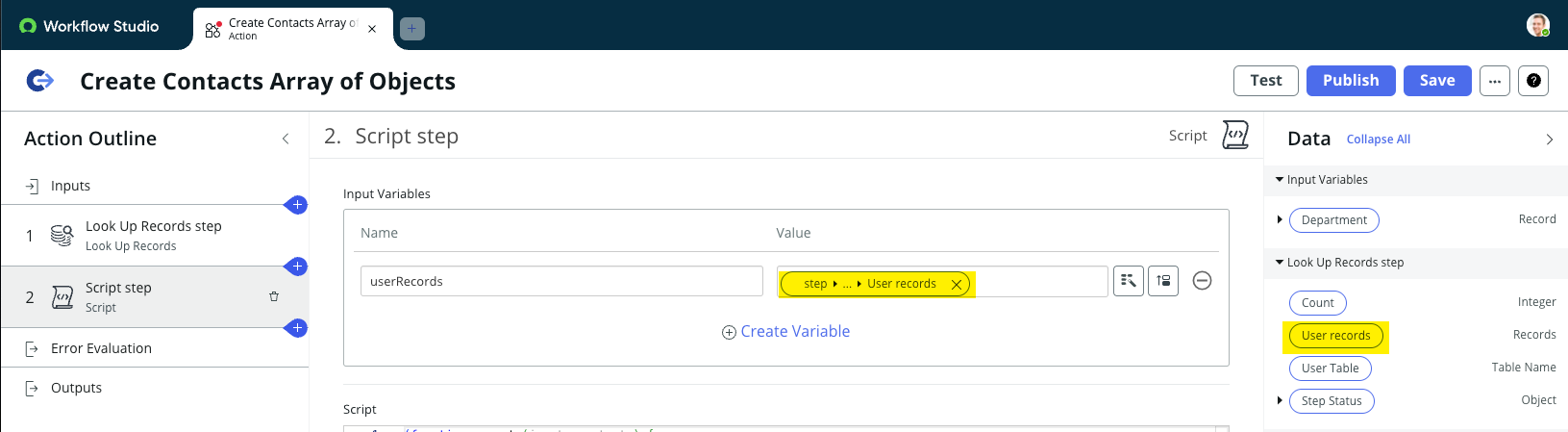Click the Value column header

click(x=793, y=233)
